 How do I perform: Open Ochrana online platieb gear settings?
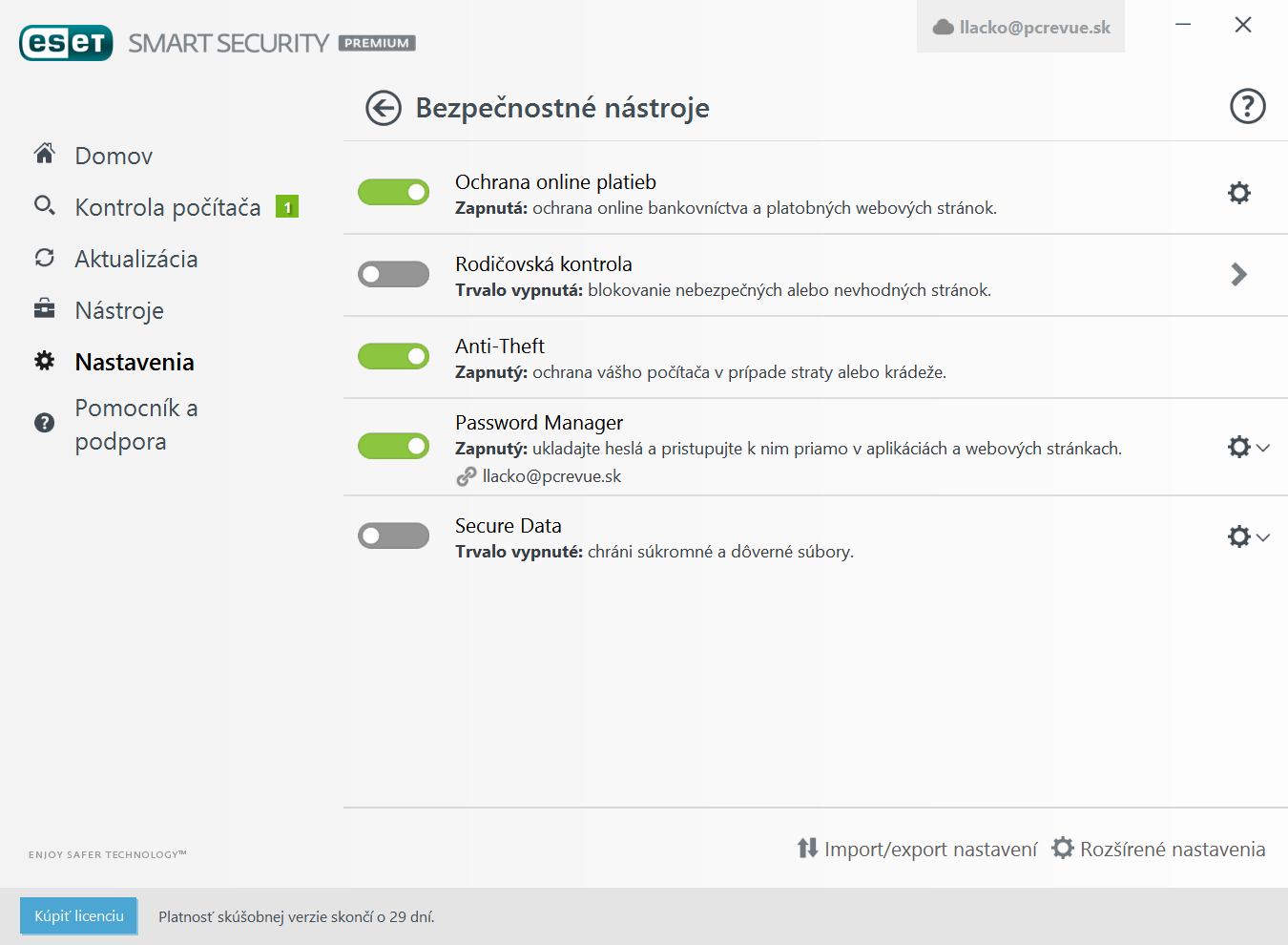[x=1238, y=193]
